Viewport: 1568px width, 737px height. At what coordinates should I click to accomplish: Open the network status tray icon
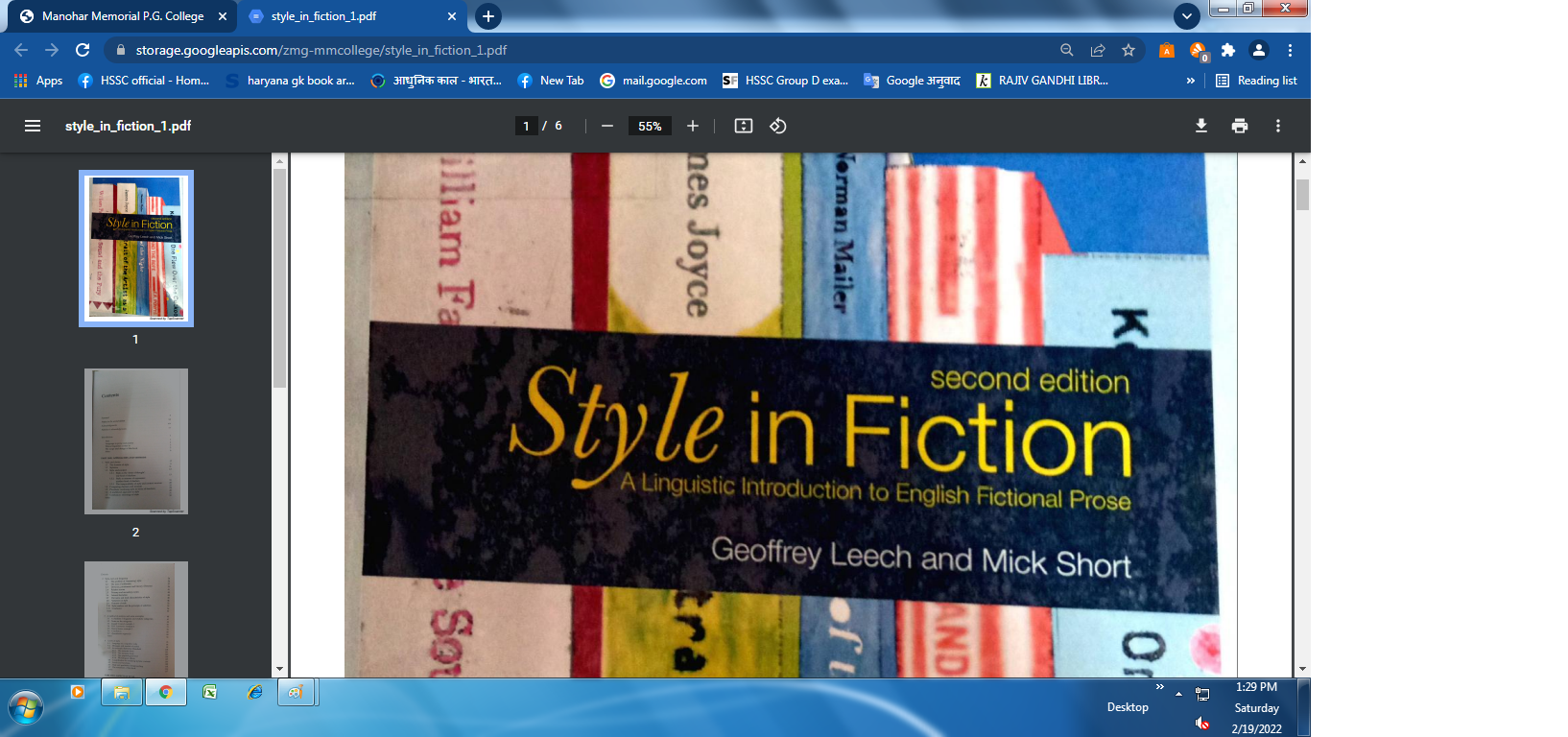click(x=1202, y=694)
